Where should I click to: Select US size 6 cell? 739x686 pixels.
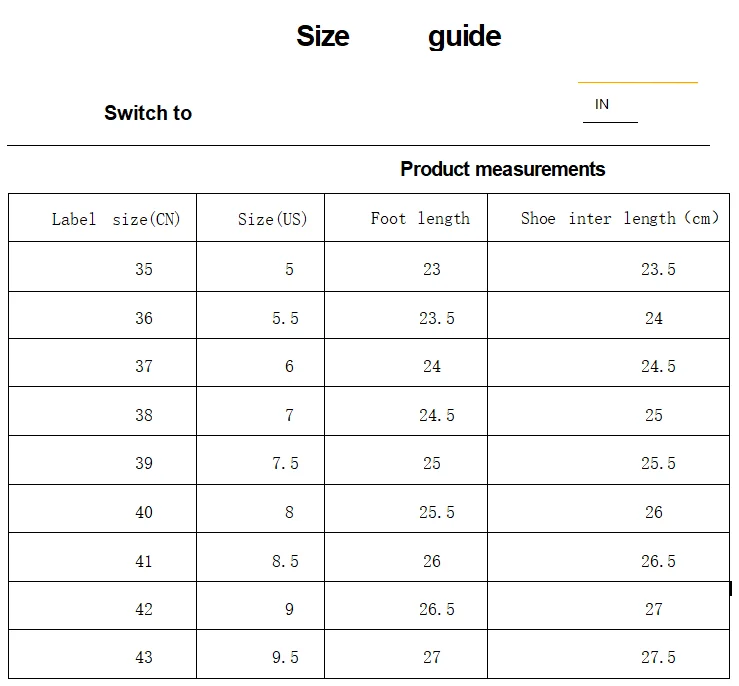coord(260,363)
